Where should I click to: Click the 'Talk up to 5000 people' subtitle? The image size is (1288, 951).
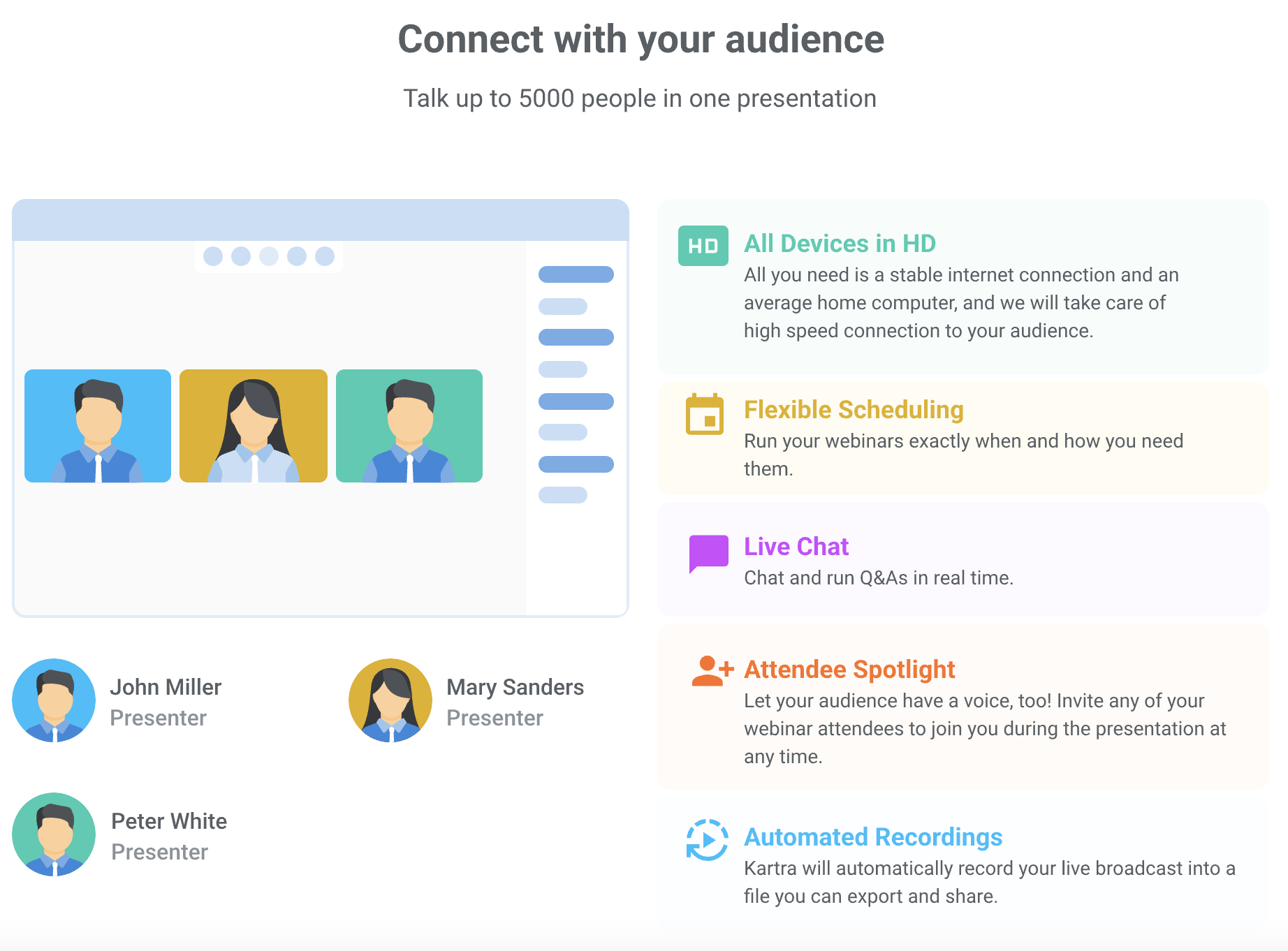pos(640,98)
